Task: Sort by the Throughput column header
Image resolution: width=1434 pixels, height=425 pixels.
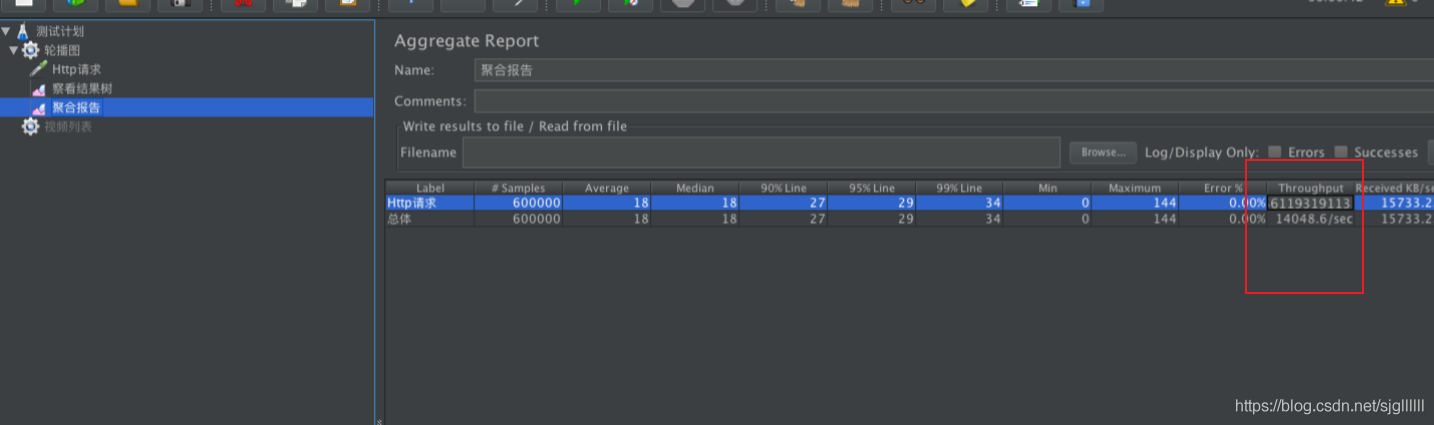Action: (x=1311, y=188)
